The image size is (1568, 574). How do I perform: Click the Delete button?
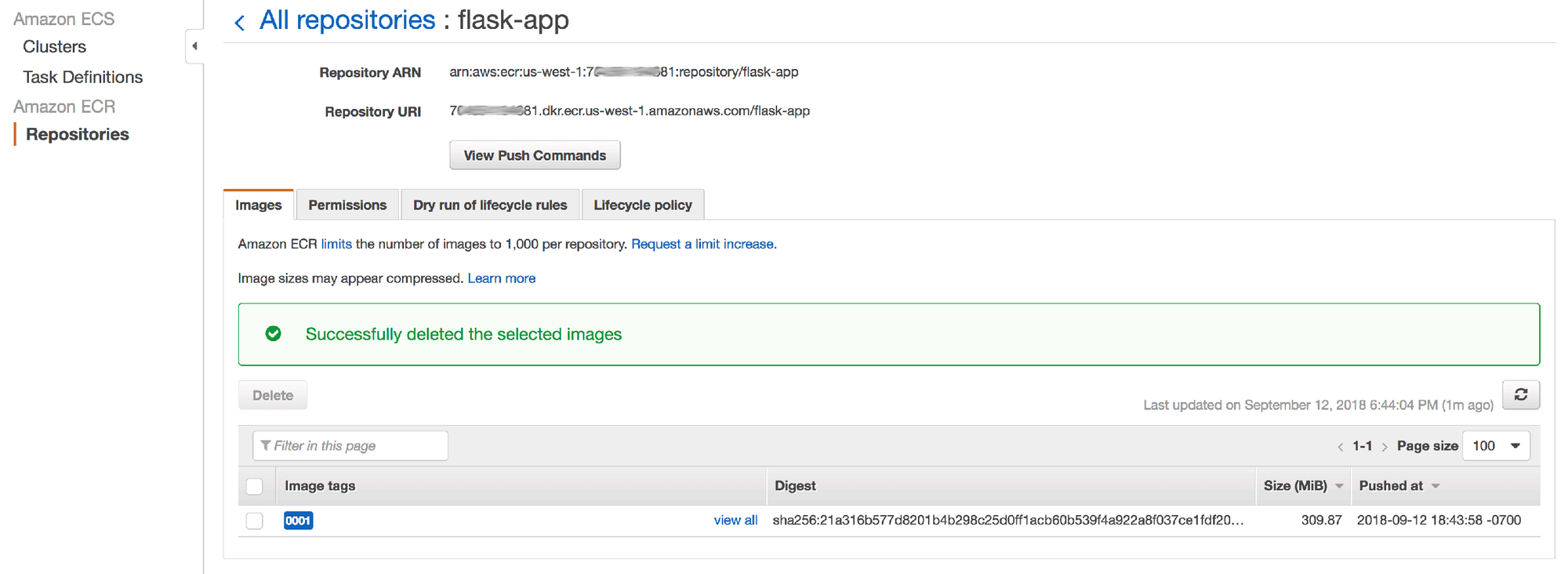click(x=273, y=395)
